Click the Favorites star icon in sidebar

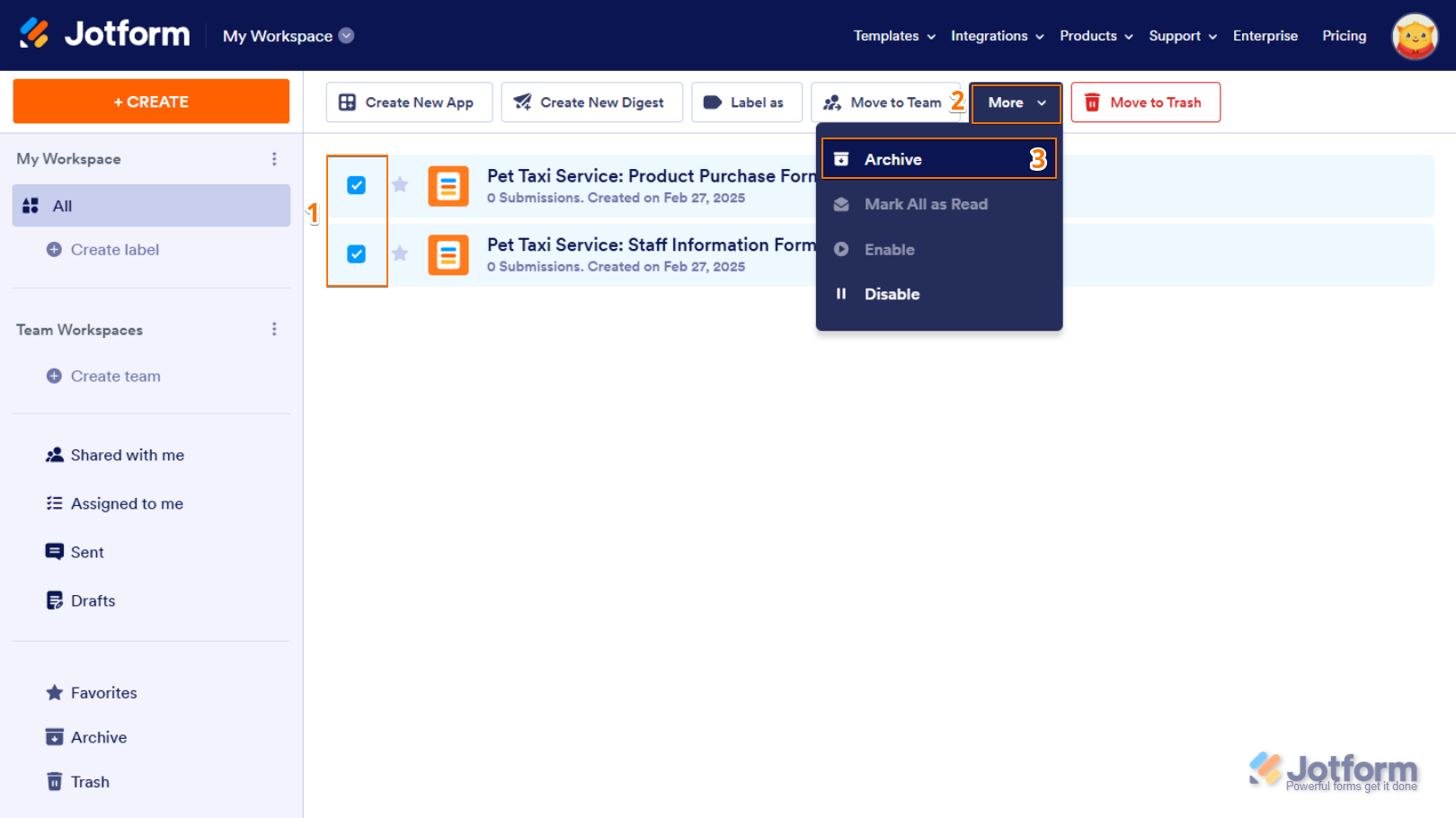click(x=55, y=693)
